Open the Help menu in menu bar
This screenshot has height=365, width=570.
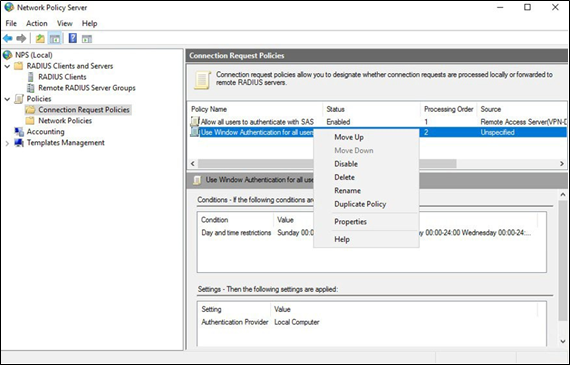coord(89,23)
